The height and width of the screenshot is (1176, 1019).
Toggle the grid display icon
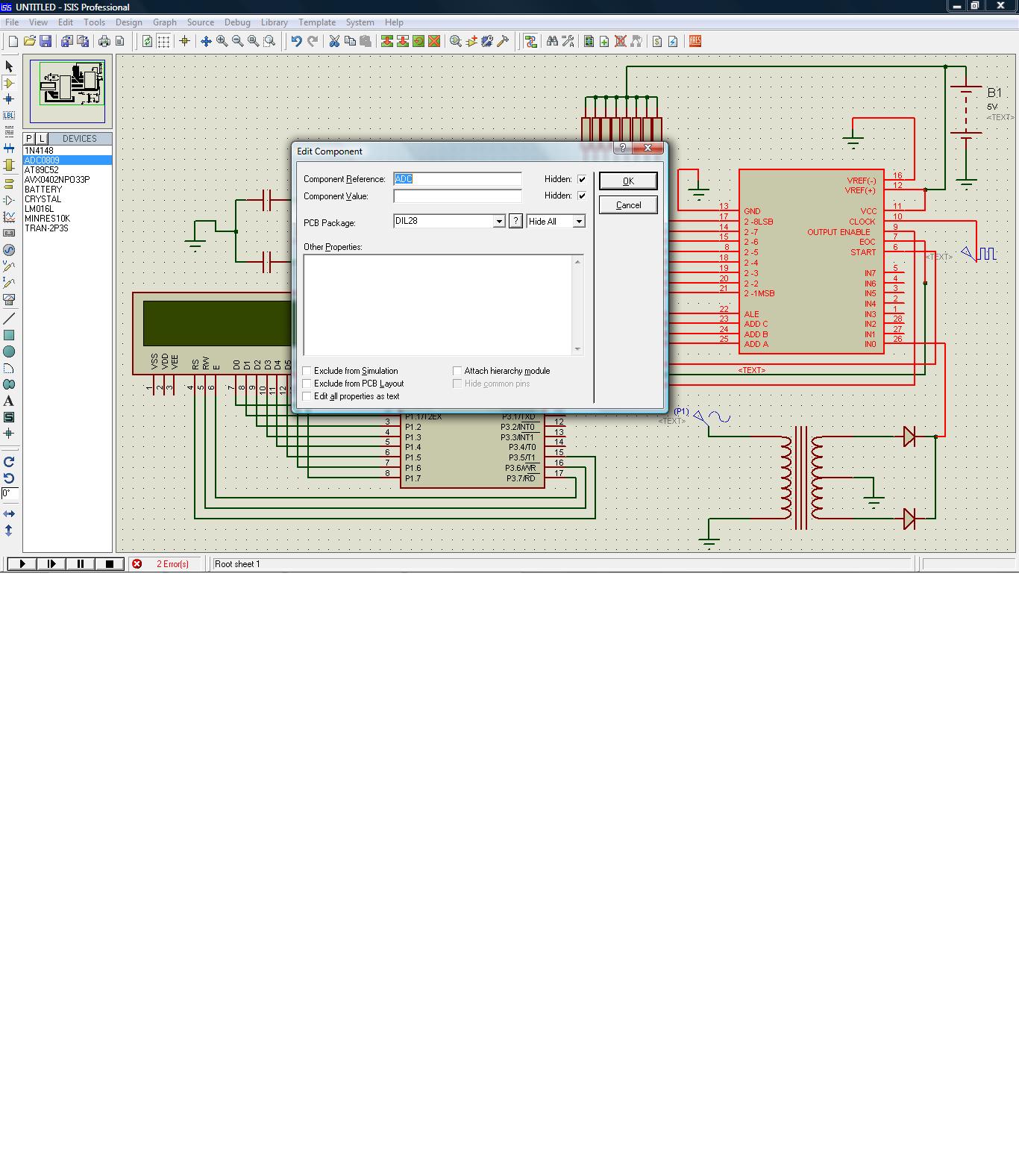(163, 42)
